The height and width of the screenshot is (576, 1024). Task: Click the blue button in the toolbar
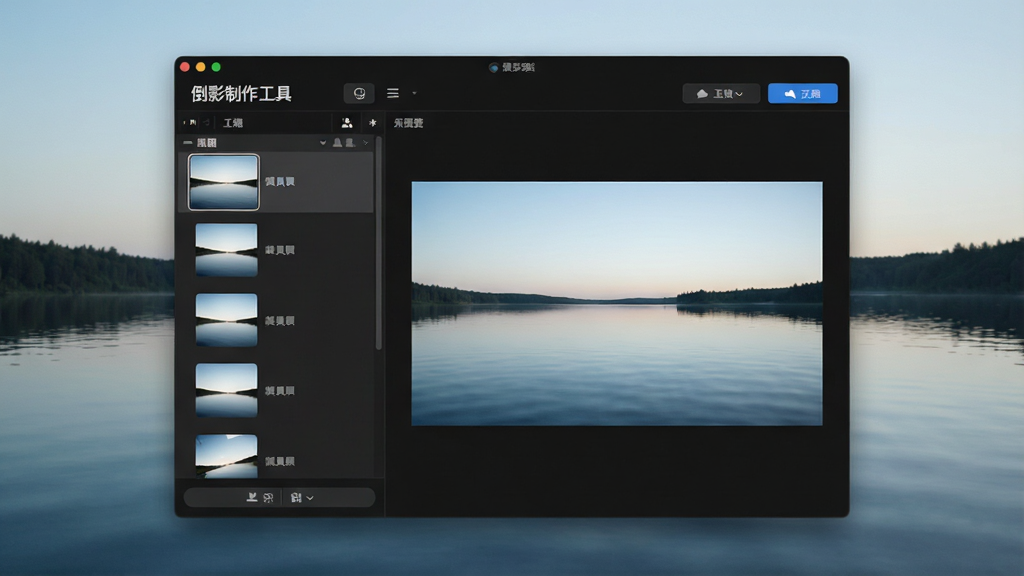[x=803, y=93]
